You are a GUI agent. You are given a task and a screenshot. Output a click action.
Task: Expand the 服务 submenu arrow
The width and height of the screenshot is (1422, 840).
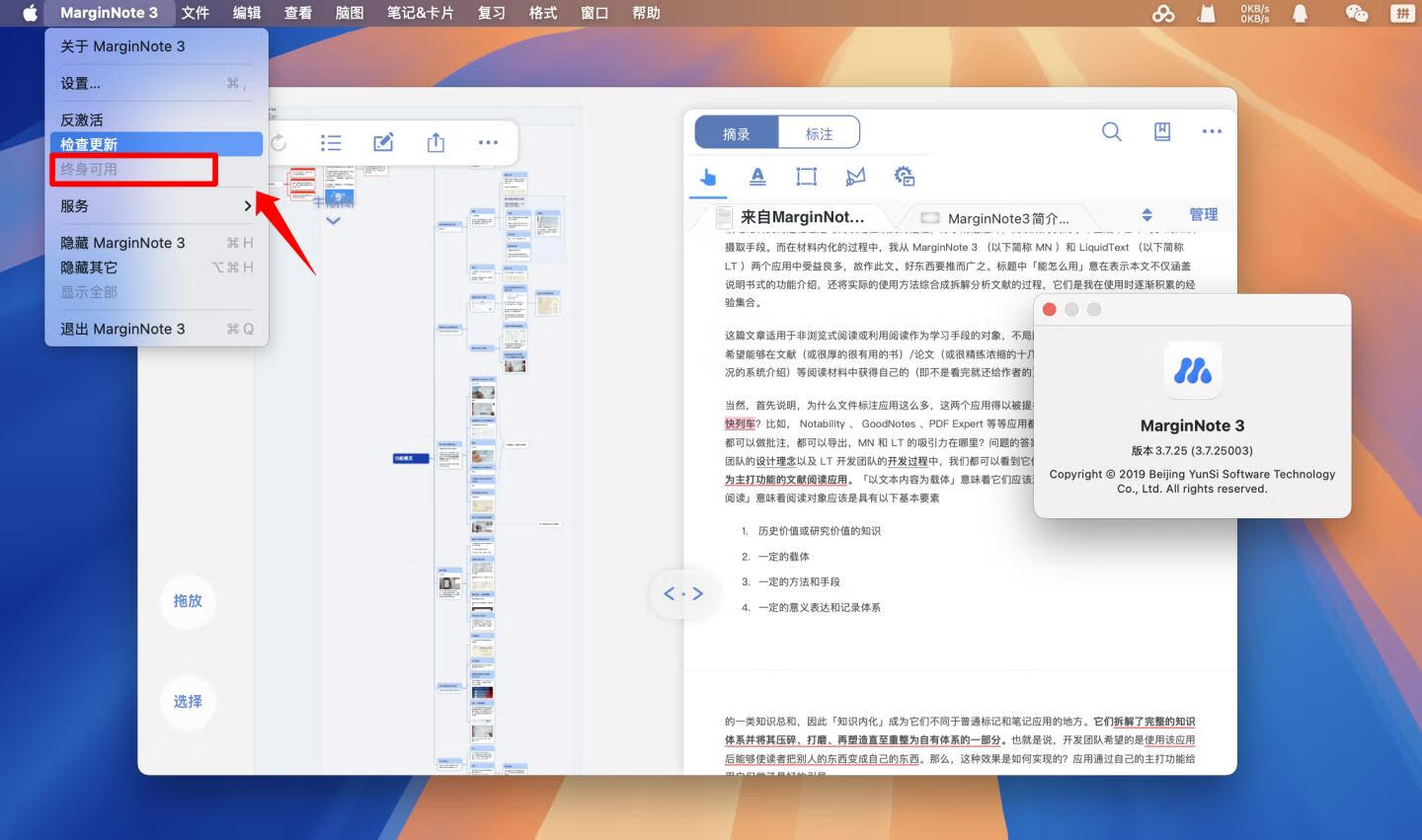[248, 206]
